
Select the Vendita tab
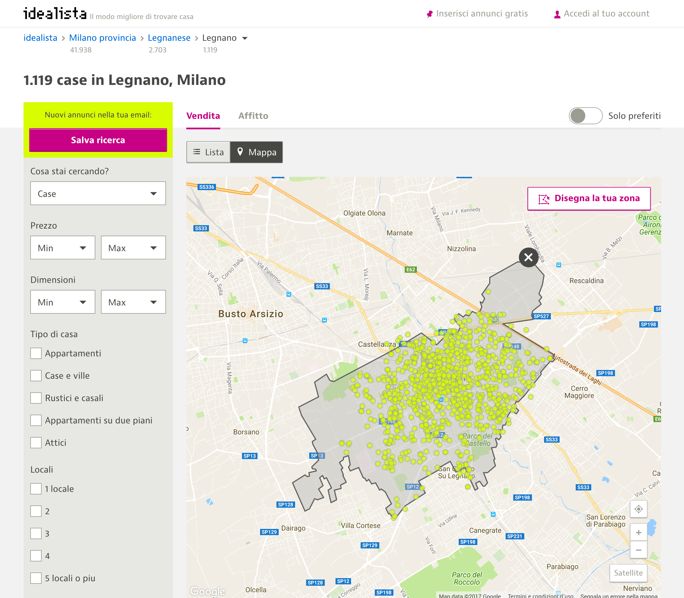pyautogui.click(x=203, y=116)
